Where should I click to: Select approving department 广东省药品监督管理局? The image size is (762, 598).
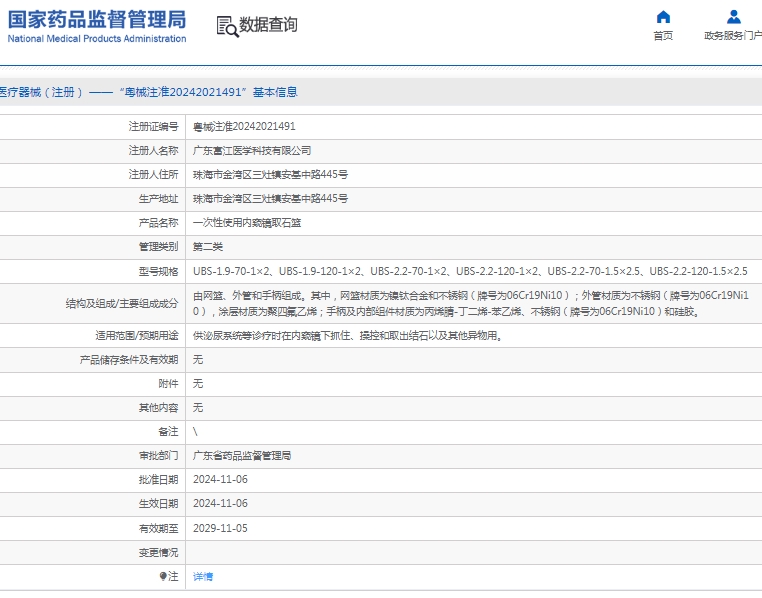pos(242,456)
